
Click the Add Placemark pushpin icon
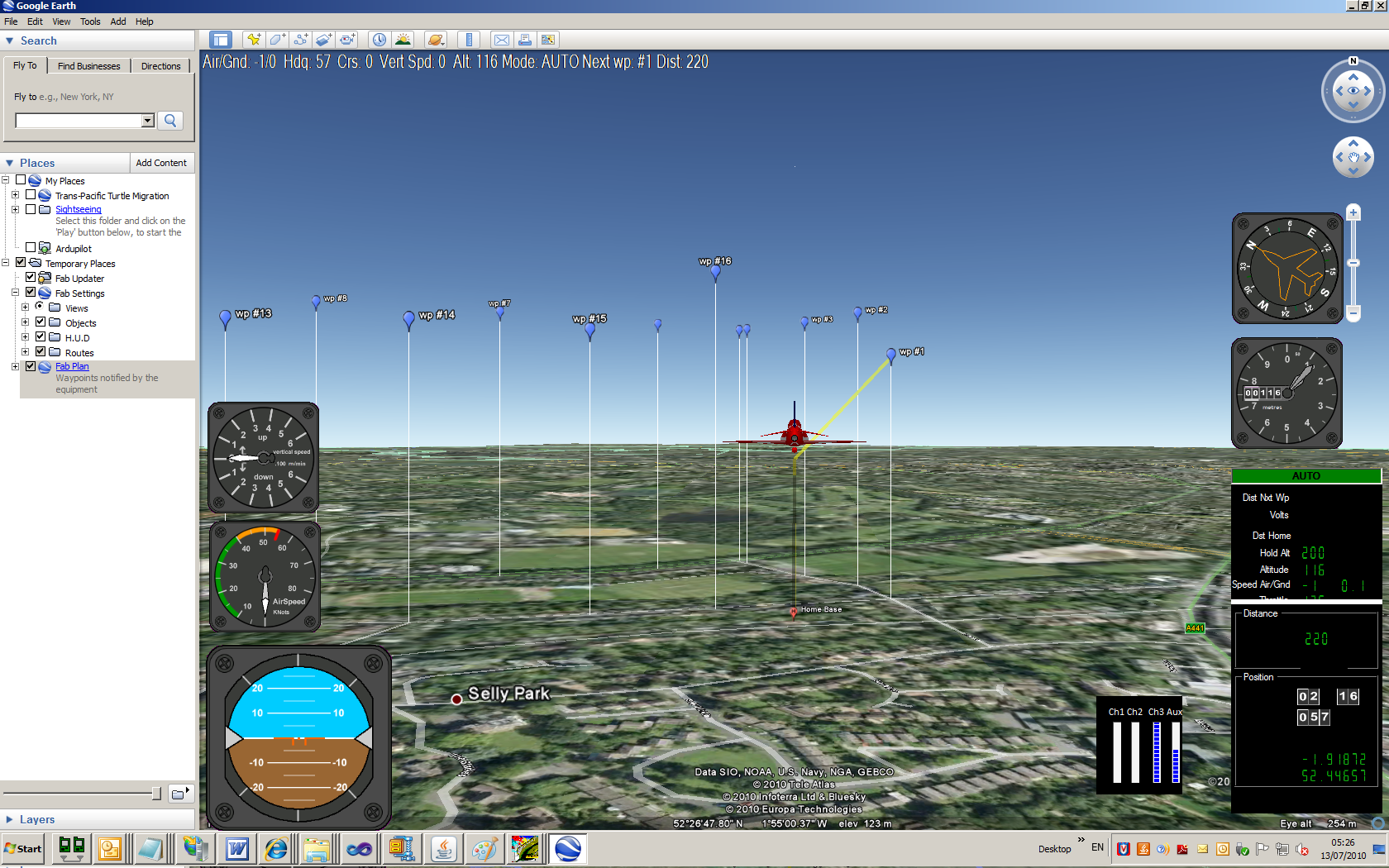pos(254,40)
